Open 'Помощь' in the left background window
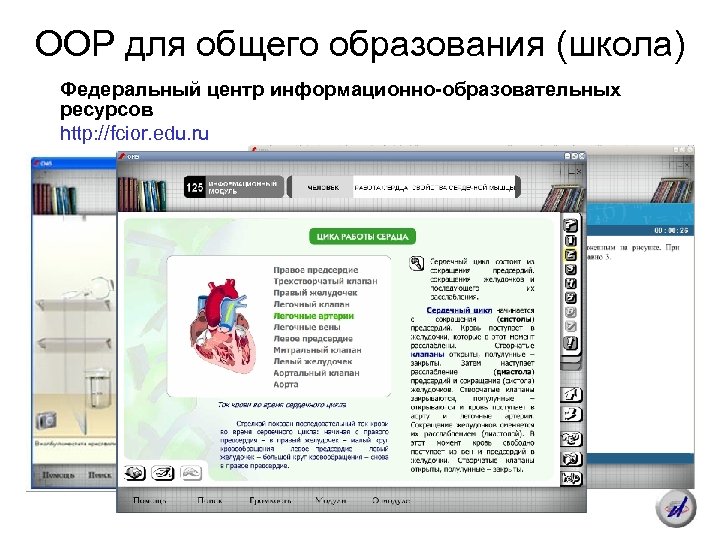The image size is (720, 540). click(x=58, y=475)
